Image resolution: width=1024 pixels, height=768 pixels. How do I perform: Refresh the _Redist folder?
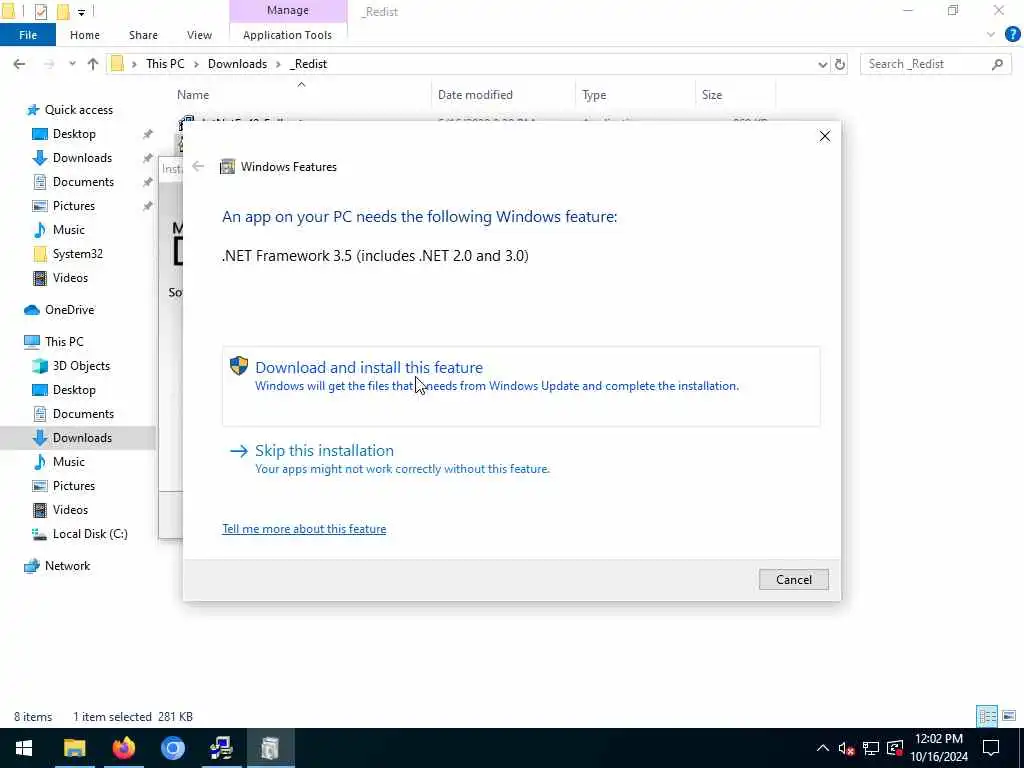(840, 64)
